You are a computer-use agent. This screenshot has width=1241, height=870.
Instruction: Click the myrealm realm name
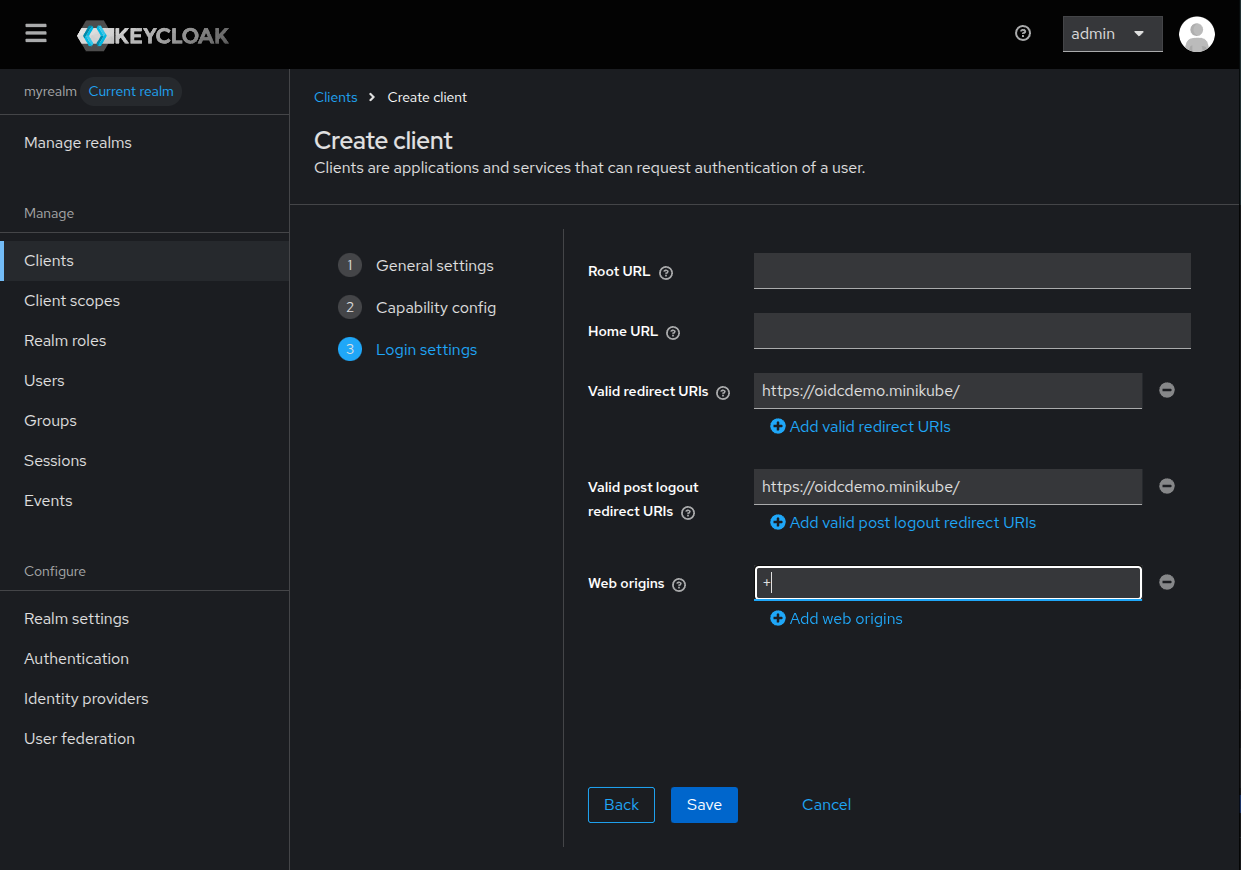pos(50,92)
